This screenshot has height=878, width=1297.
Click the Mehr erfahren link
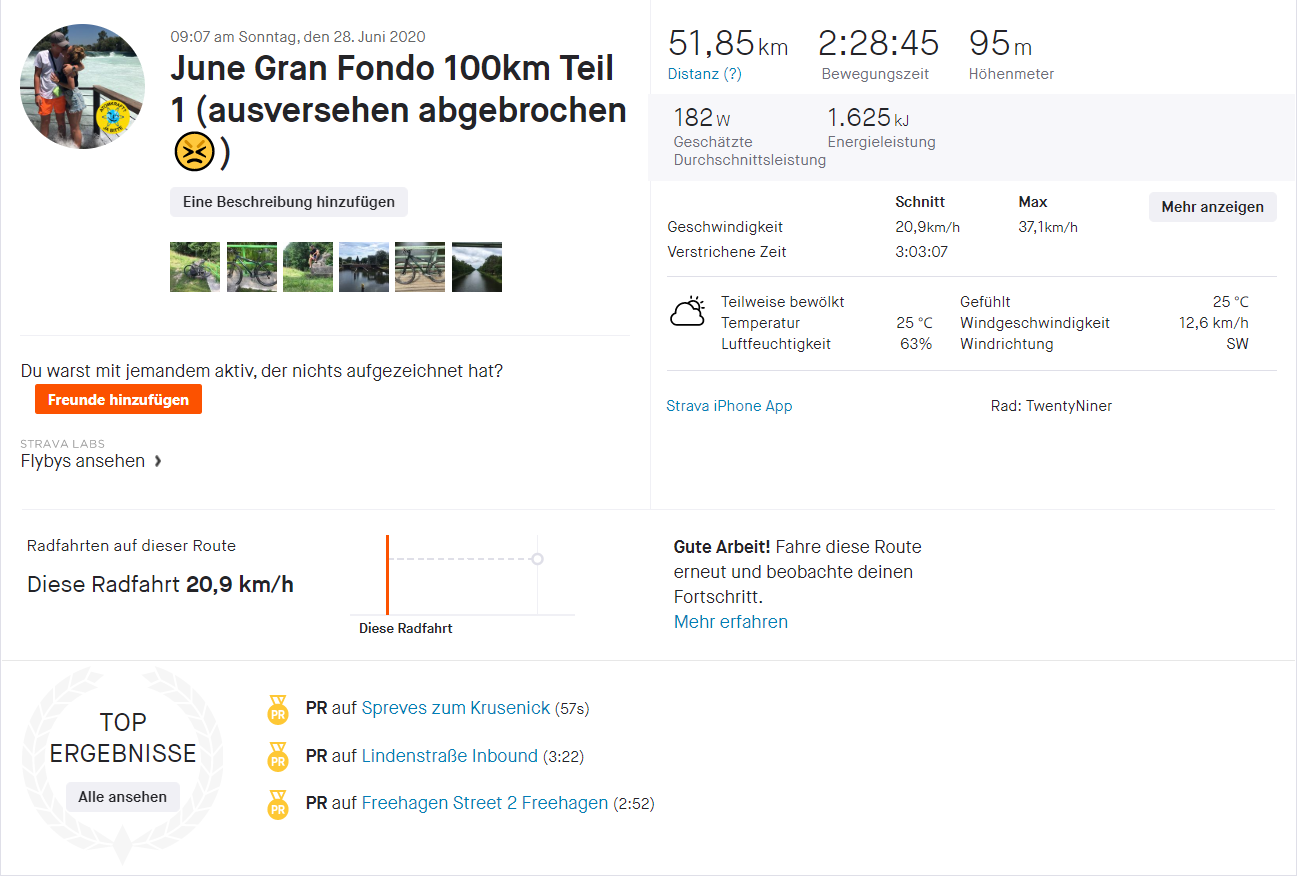pyautogui.click(x=731, y=621)
